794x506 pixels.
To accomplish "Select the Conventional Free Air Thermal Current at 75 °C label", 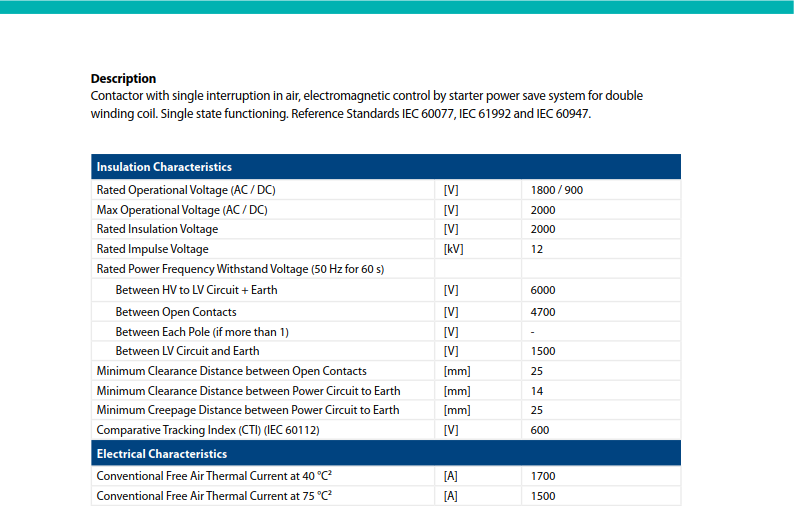I will [x=214, y=495].
